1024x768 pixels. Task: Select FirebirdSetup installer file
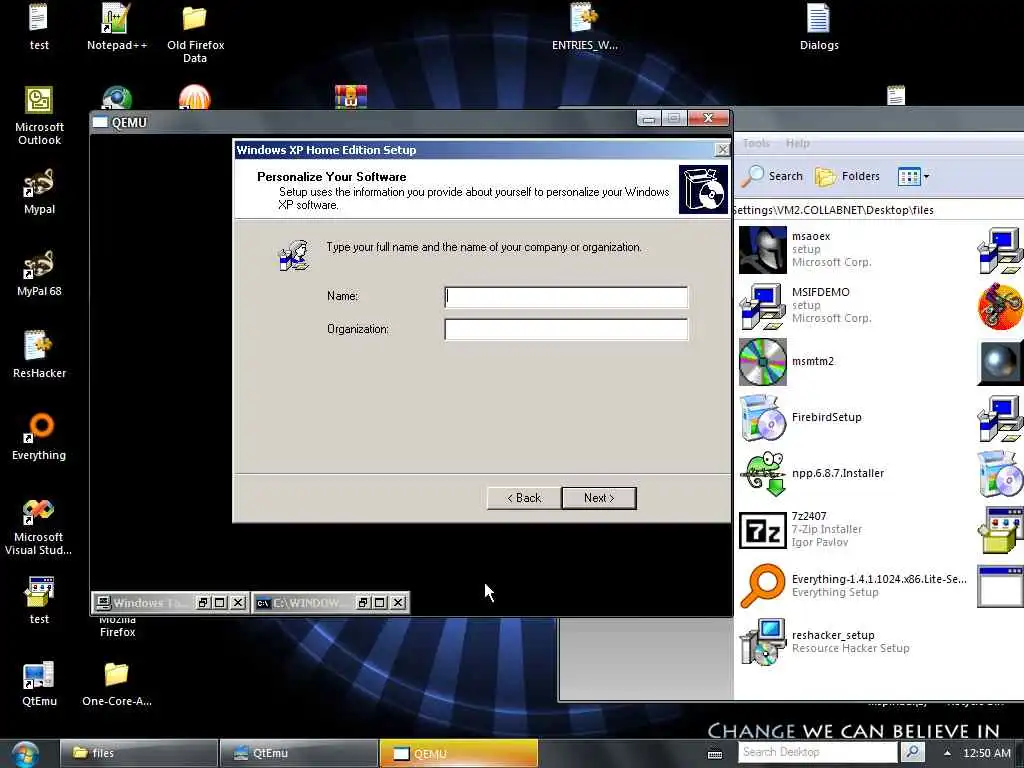[x=801, y=417]
